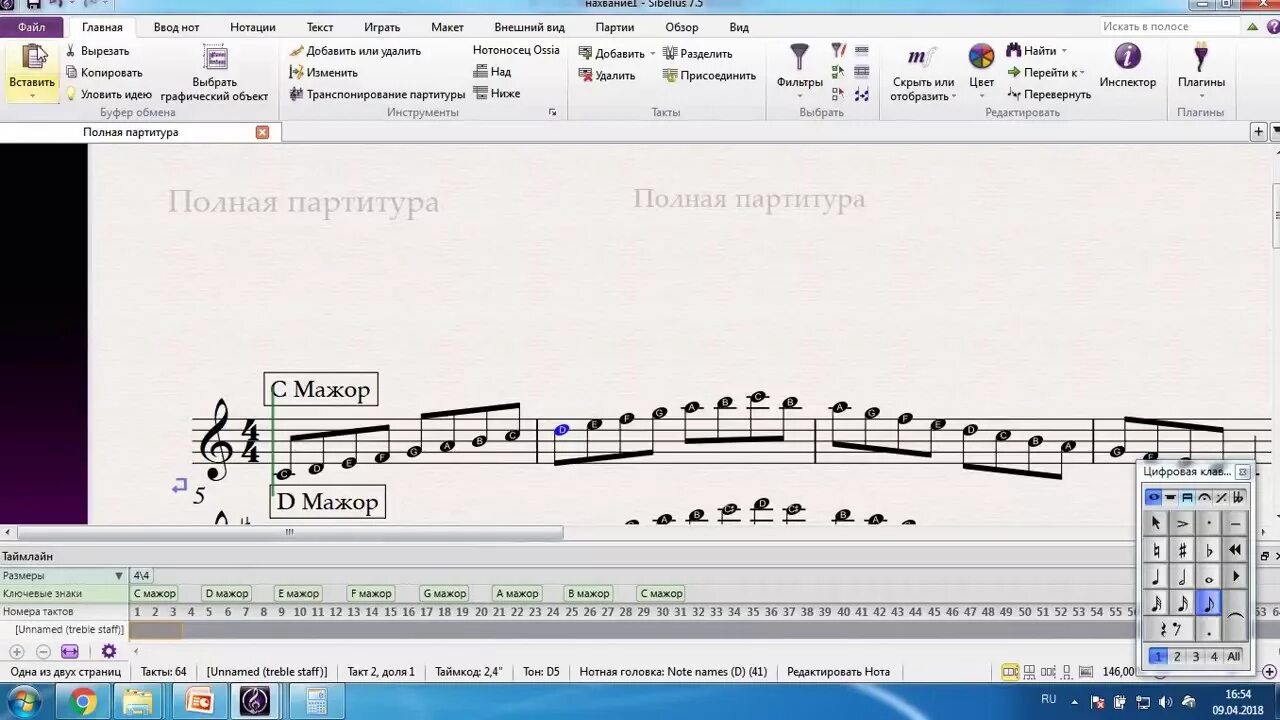The width and height of the screenshot is (1280, 720).
Task: Click timeline zoom-out minus icon
Action: [43, 651]
